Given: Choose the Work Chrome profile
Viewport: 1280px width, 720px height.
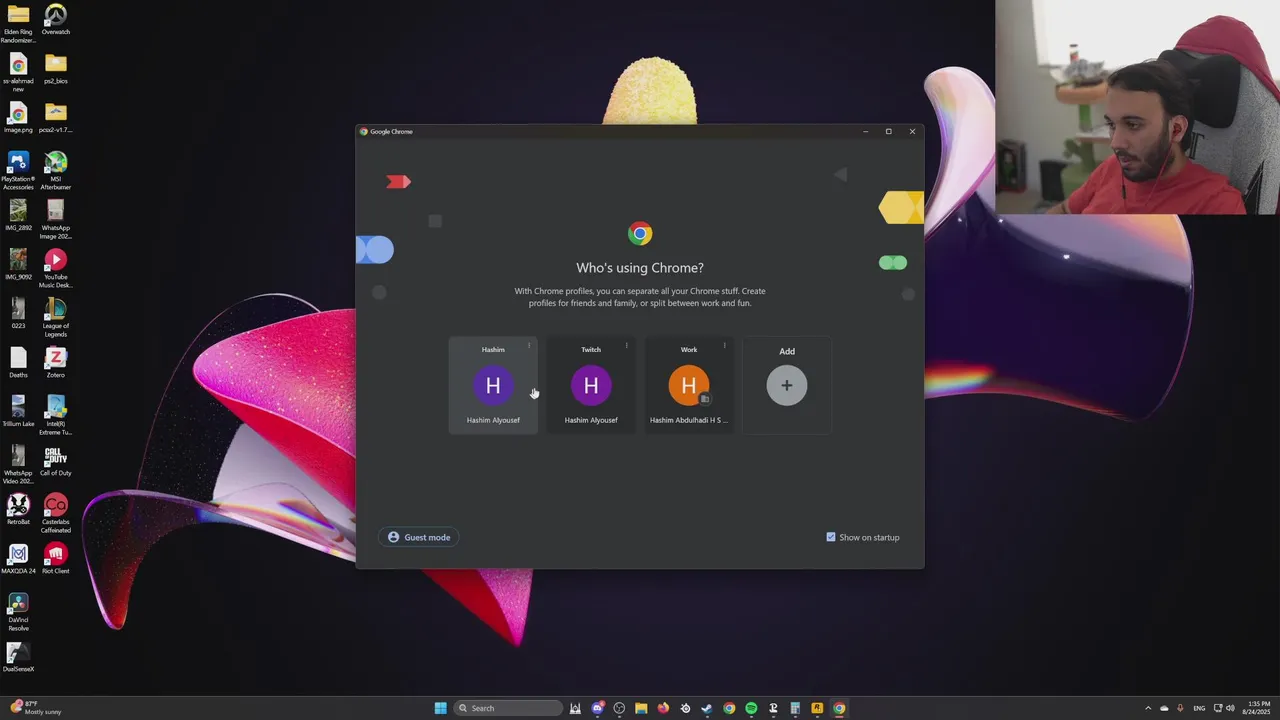Looking at the screenshot, I should point(689,385).
